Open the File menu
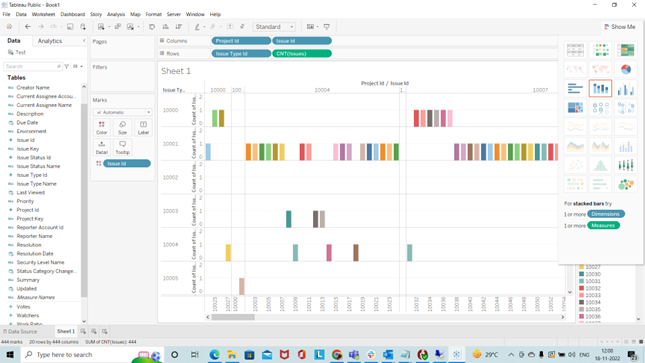This screenshot has width=645, height=363. [x=6, y=14]
